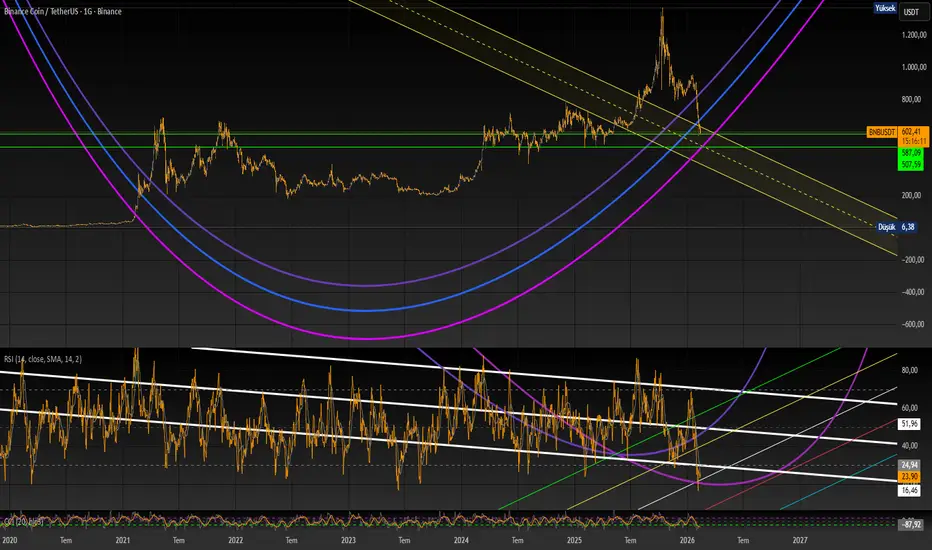Click the 15:16:11 bar countdown timer

coord(911,142)
